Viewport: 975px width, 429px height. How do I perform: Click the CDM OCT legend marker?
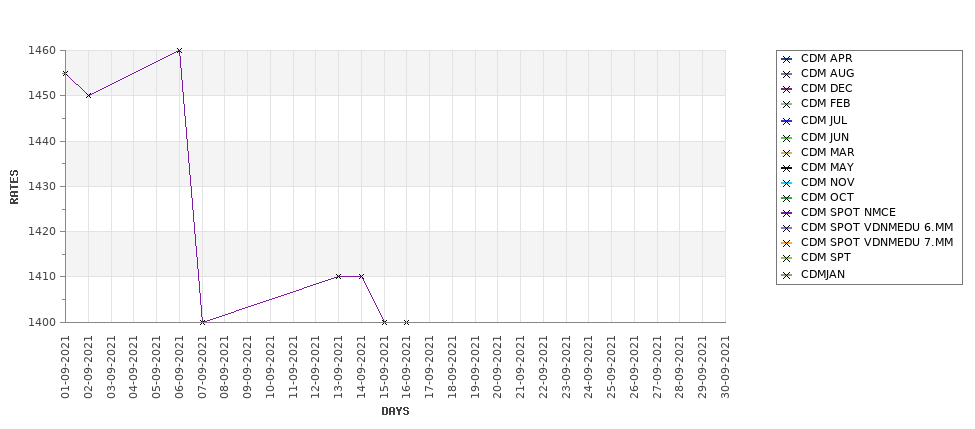click(x=787, y=198)
